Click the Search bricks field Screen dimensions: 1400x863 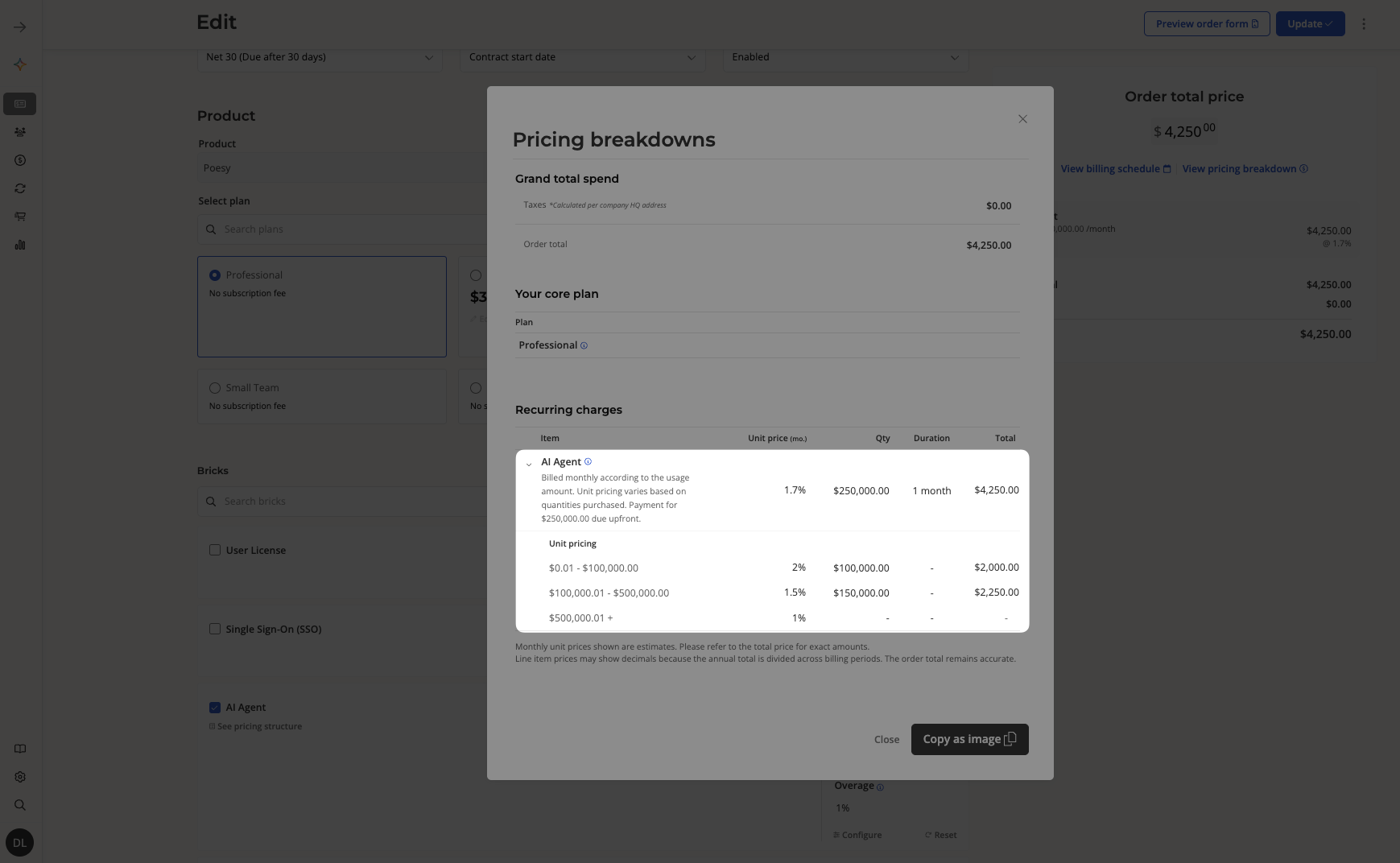coord(342,502)
